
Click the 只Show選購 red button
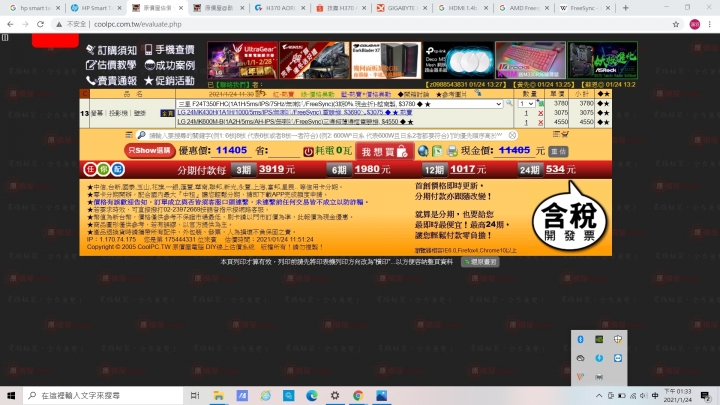tap(150, 151)
